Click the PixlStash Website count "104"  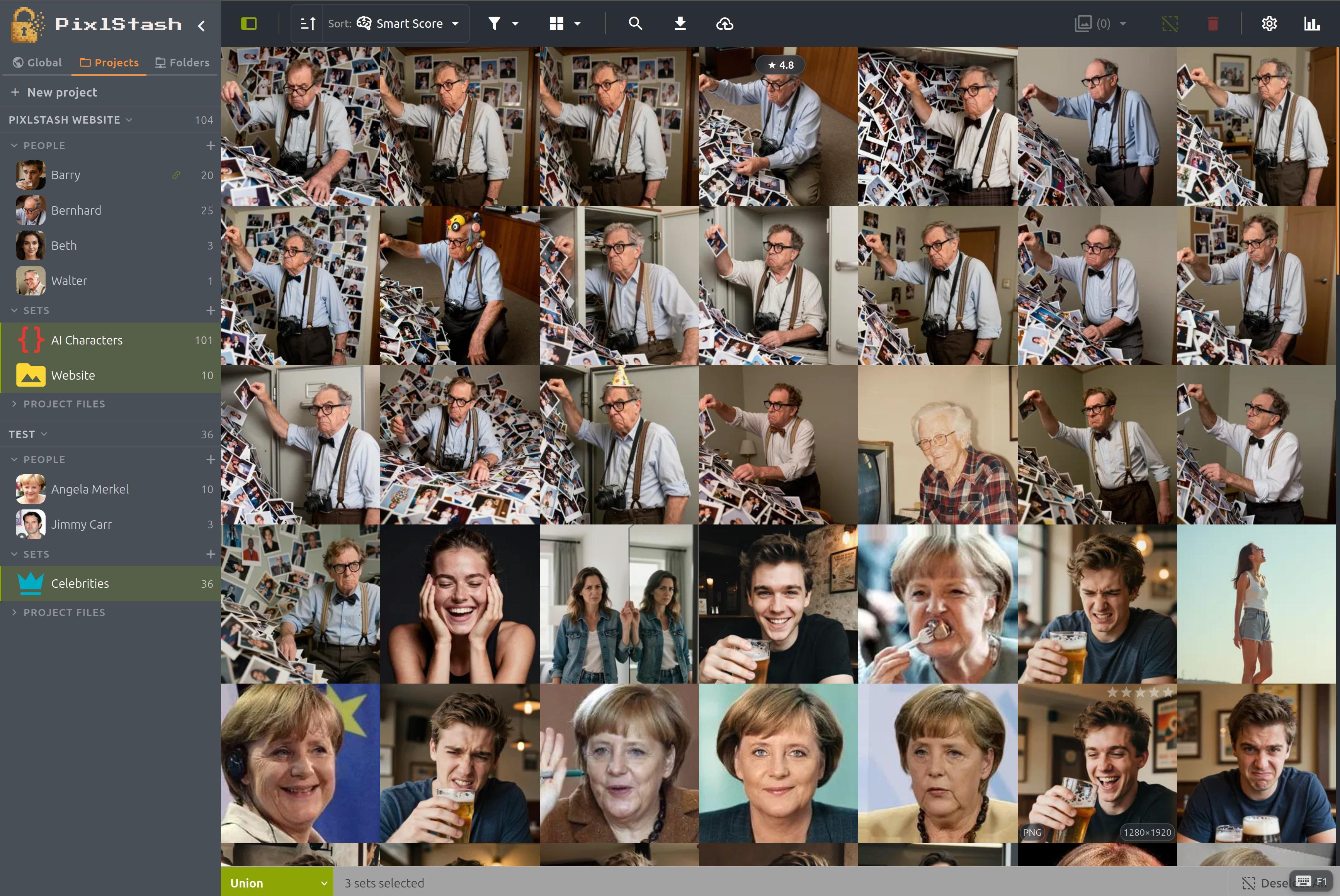tap(204, 120)
